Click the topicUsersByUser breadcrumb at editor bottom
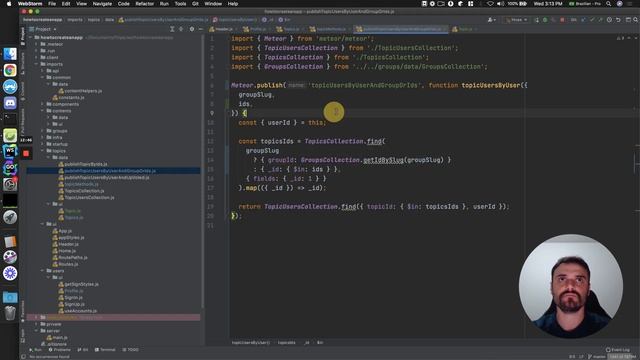The width and height of the screenshot is (640, 360). pyautogui.click(x=251, y=342)
